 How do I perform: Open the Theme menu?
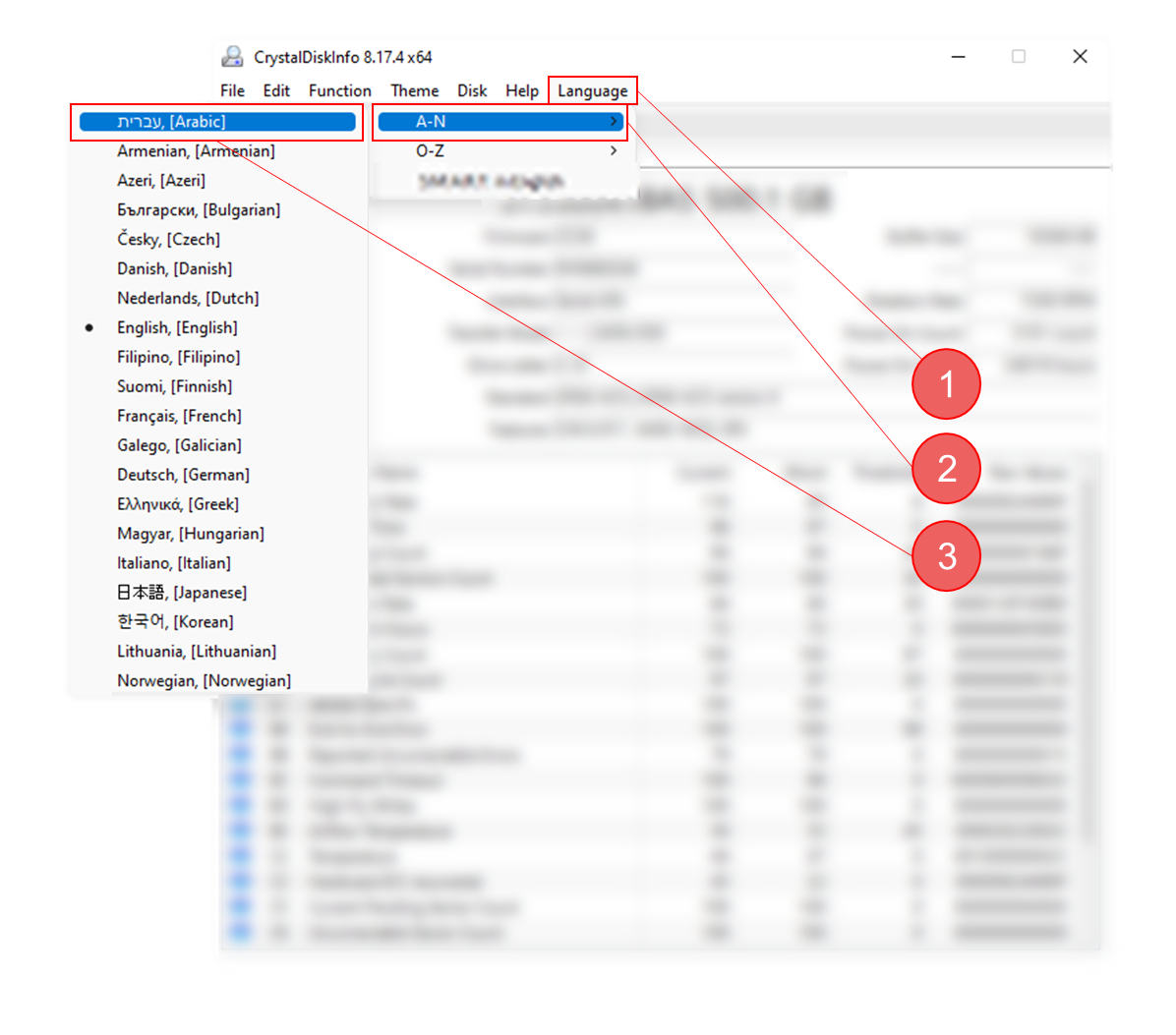[x=415, y=90]
